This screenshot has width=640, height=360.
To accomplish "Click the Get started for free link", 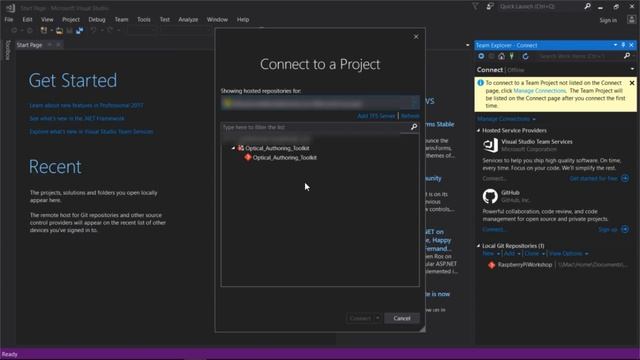I will [593, 178].
